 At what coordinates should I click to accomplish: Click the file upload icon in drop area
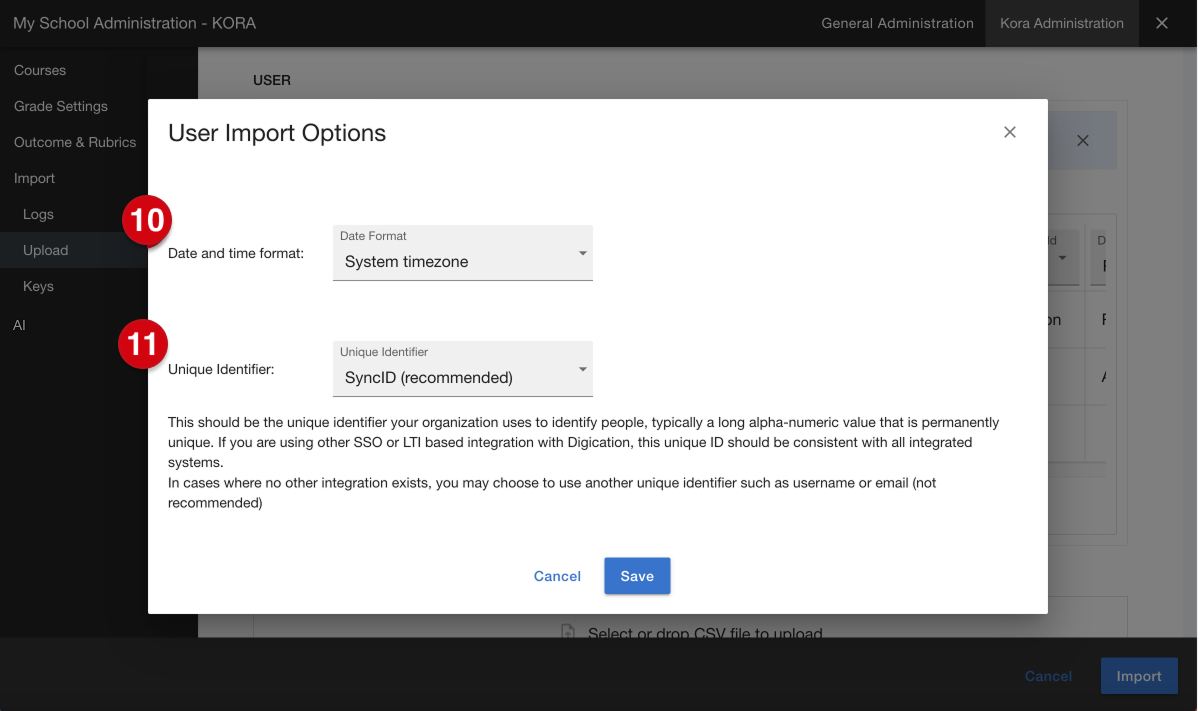pyautogui.click(x=568, y=632)
